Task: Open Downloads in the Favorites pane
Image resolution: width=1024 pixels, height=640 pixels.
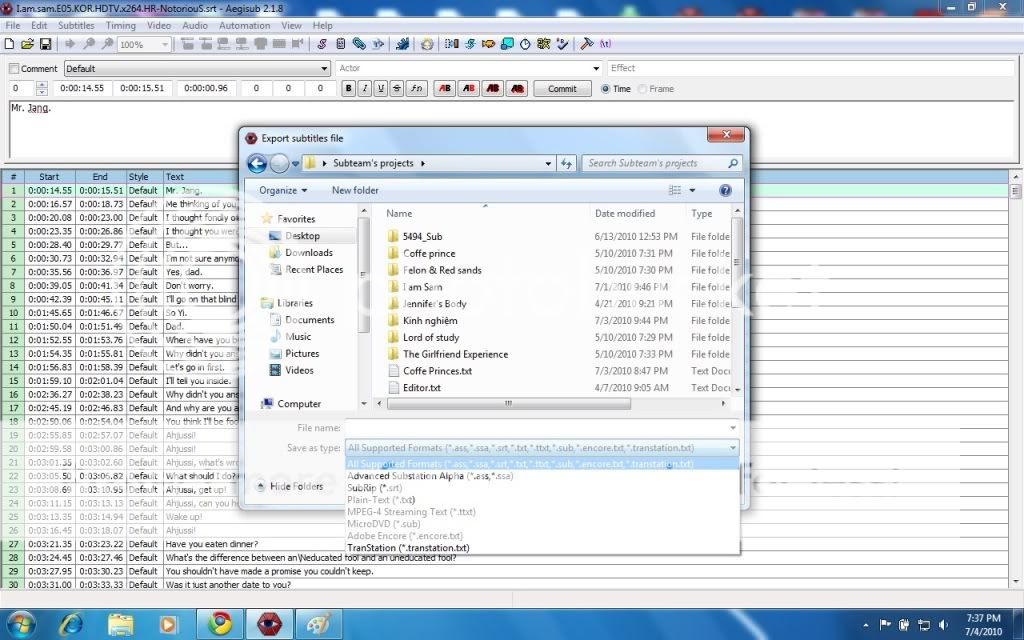Action: [309, 253]
